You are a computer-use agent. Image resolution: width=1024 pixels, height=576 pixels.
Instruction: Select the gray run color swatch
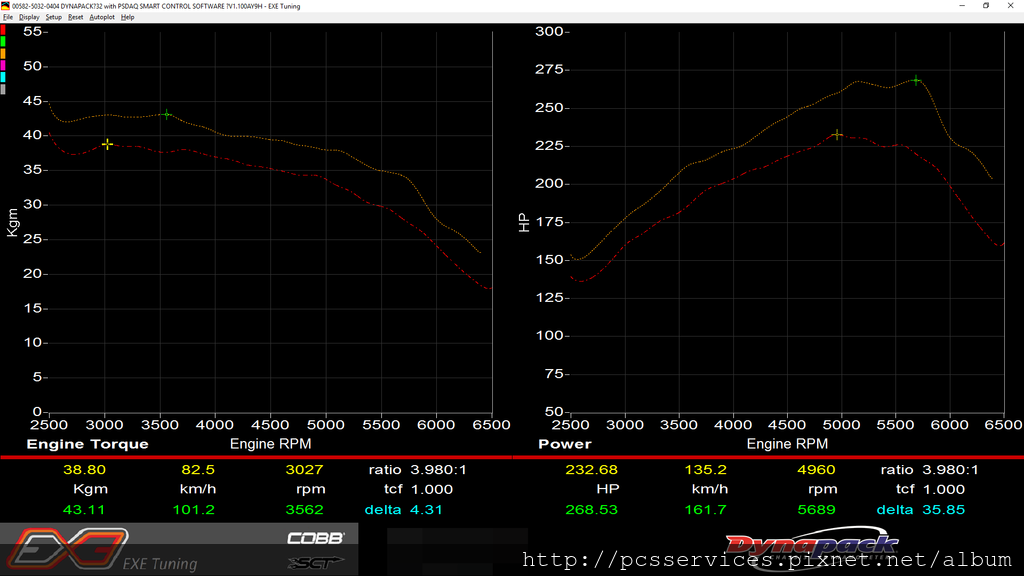pyautogui.click(x=3, y=89)
